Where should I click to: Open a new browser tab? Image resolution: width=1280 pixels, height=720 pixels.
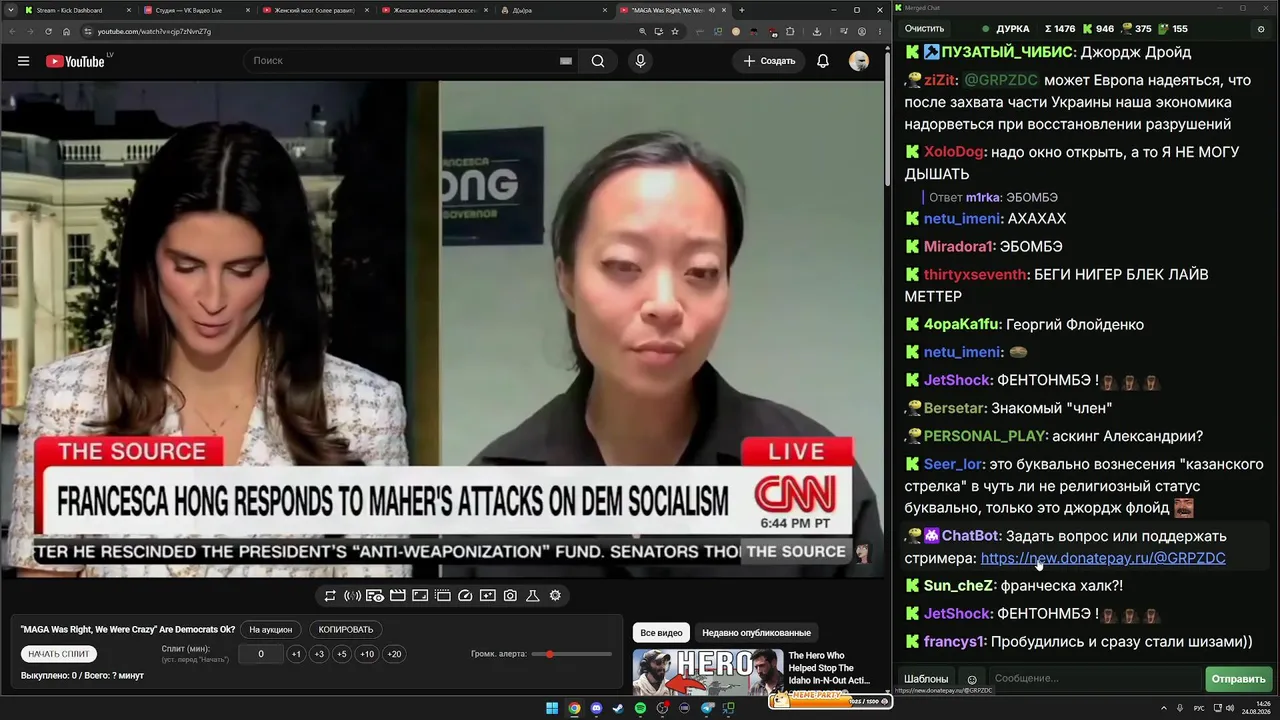[741, 10]
